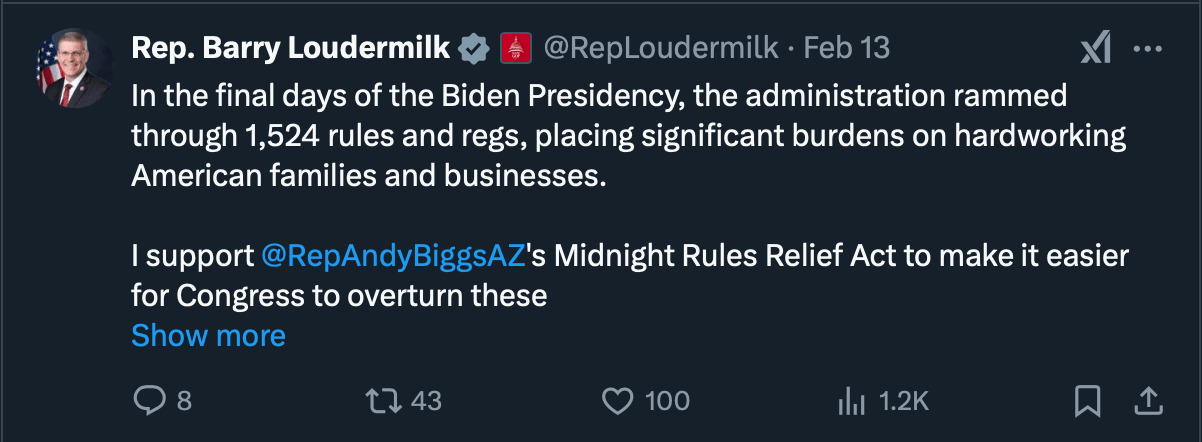
Task: Click the 1.2K views count
Action: [904, 401]
